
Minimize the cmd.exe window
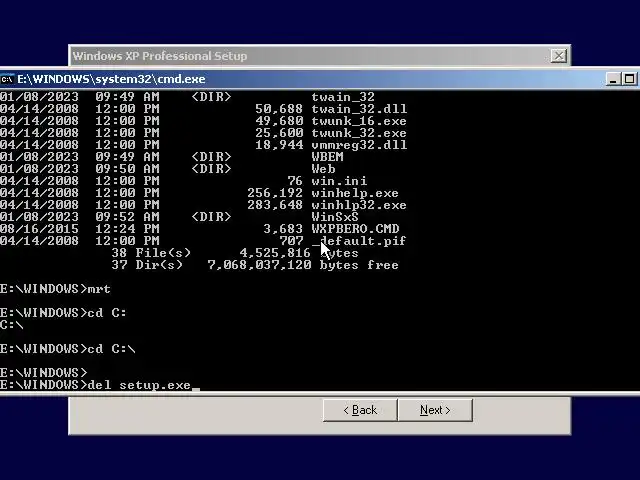tap(612, 79)
